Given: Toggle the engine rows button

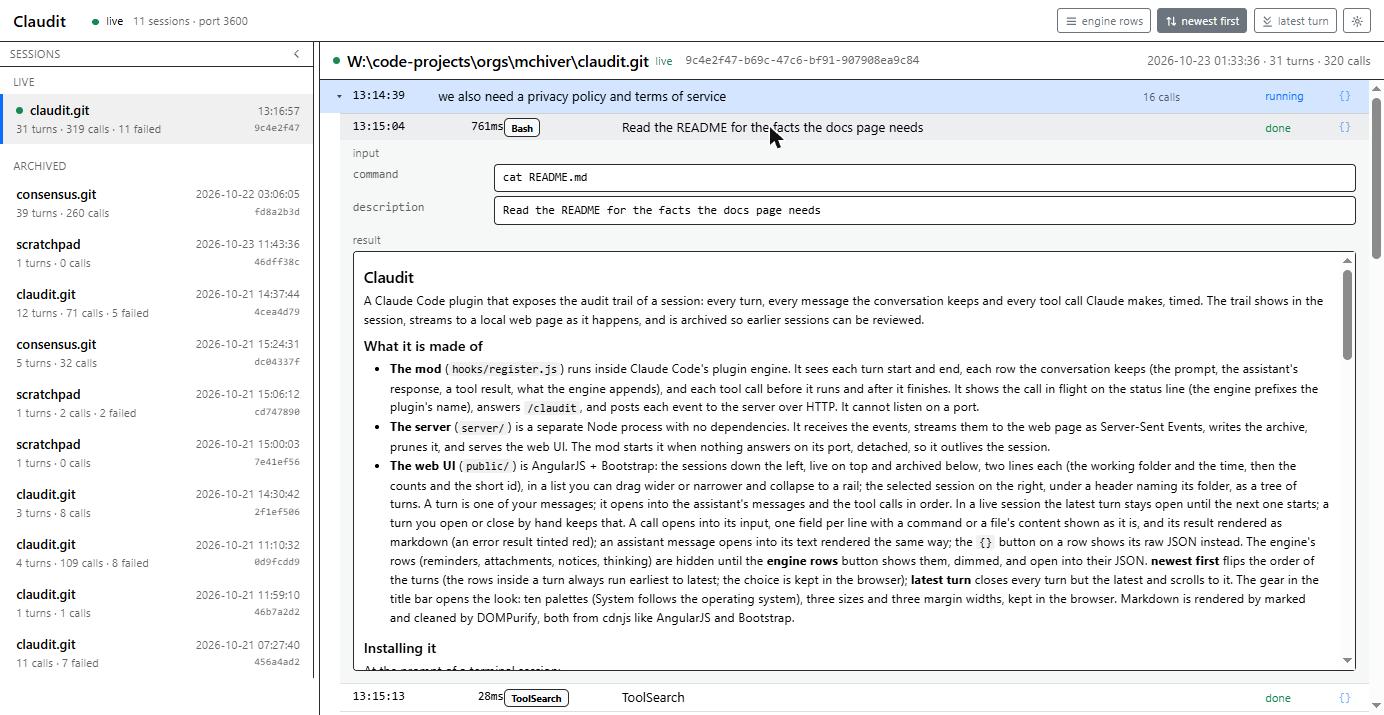Looking at the screenshot, I should [1104, 20].
